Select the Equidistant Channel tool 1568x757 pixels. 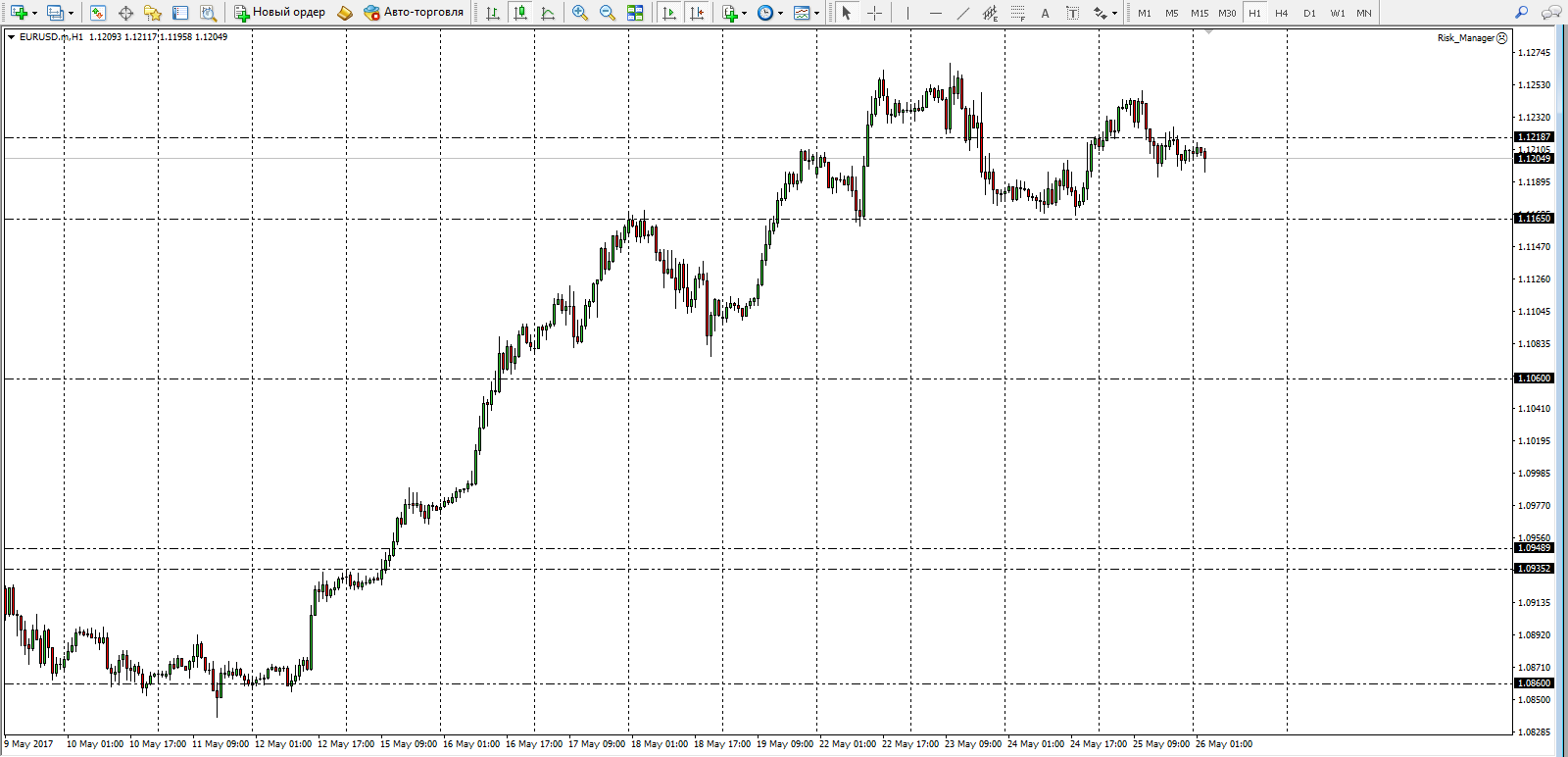tap(990, 13)
